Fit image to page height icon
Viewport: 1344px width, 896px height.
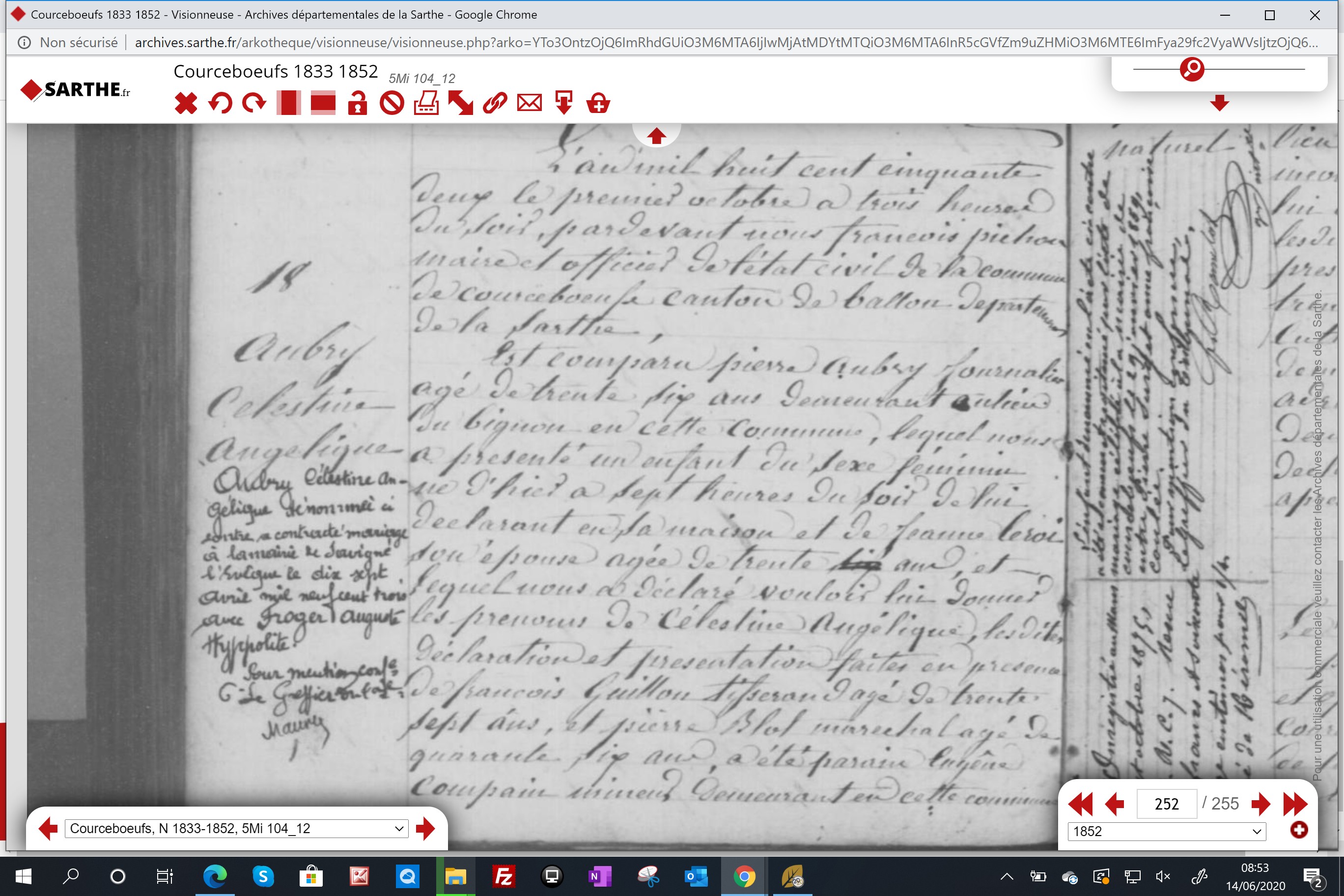(x=288, y=104)
